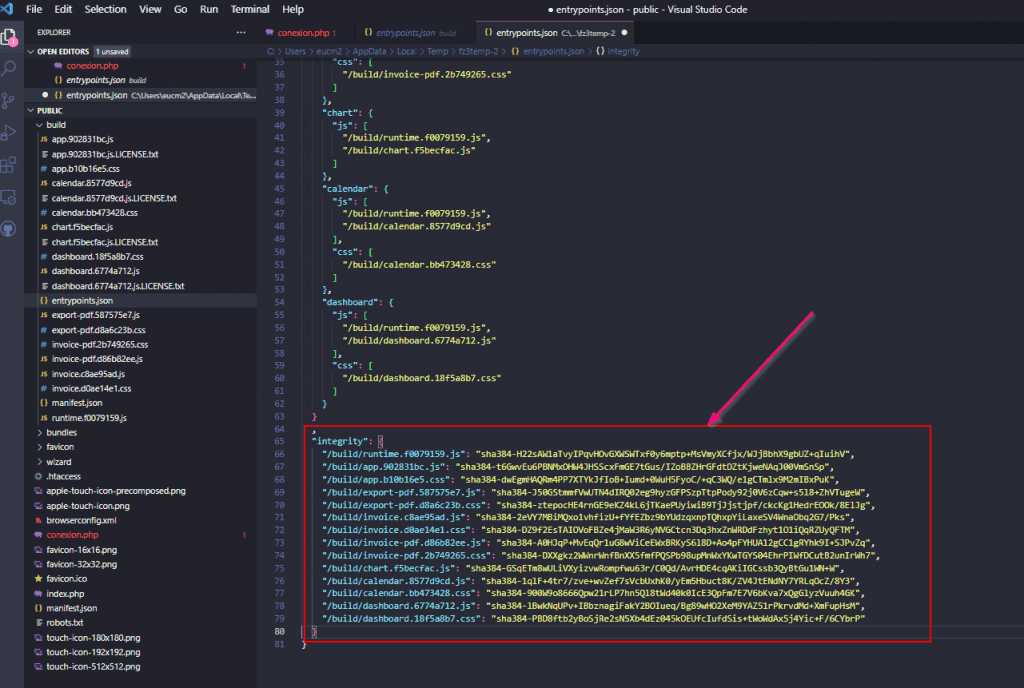Viewport: 1024px width, 688px height.
Task: Place cursor on "calendar" key line
Action: point(349,189)
